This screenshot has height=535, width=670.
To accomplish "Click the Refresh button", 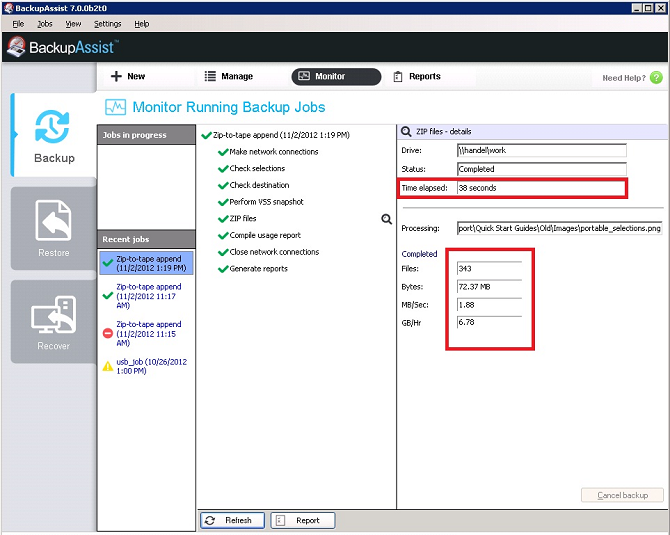I will tap(232, 520).
